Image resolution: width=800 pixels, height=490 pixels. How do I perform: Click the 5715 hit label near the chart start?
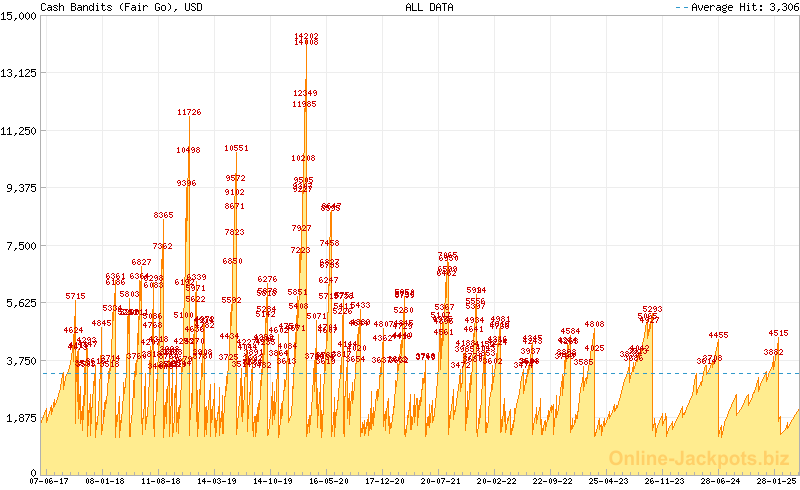[x=76, y=296]
